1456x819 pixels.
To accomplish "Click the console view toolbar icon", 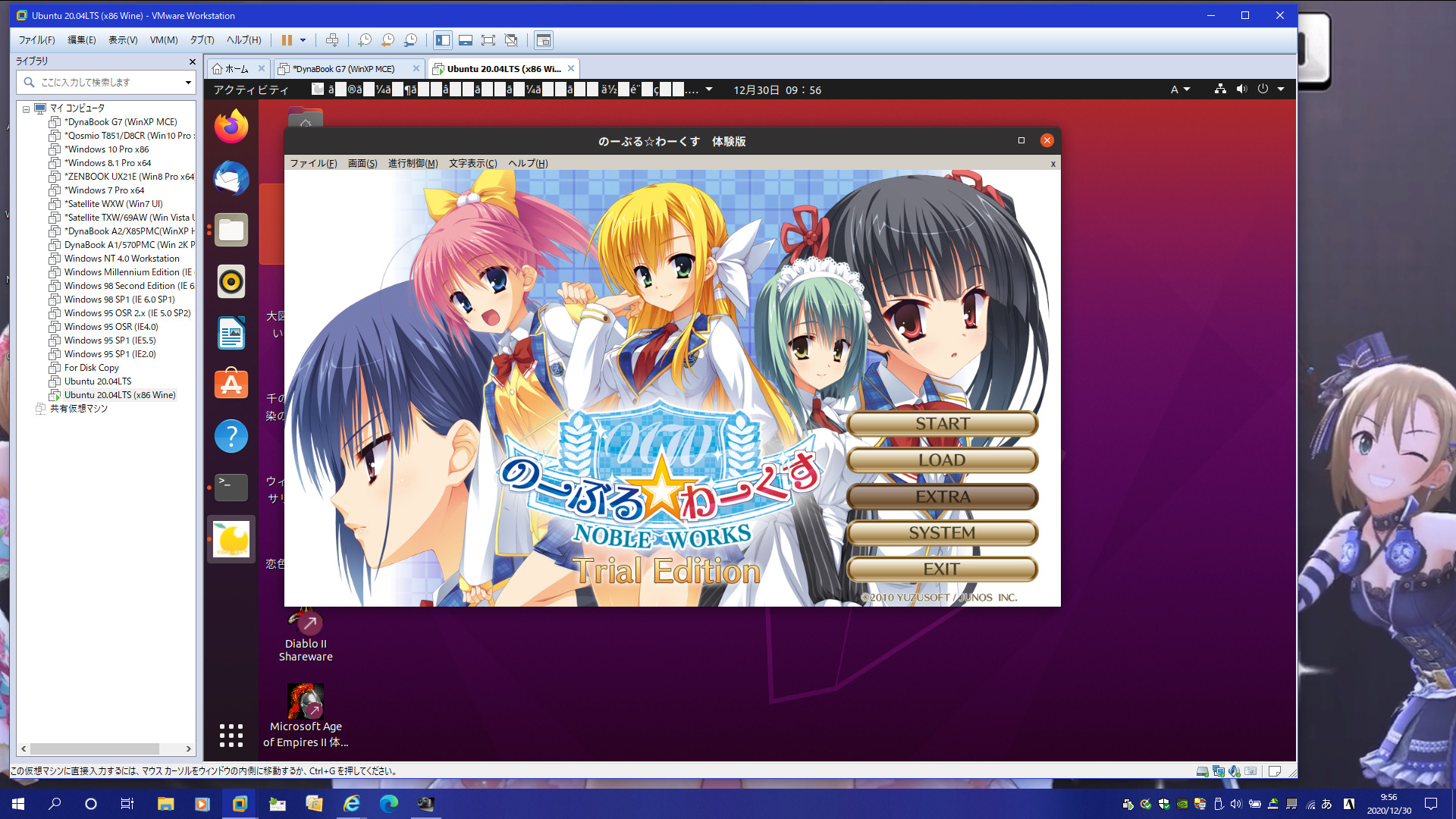I will (543, 40).
